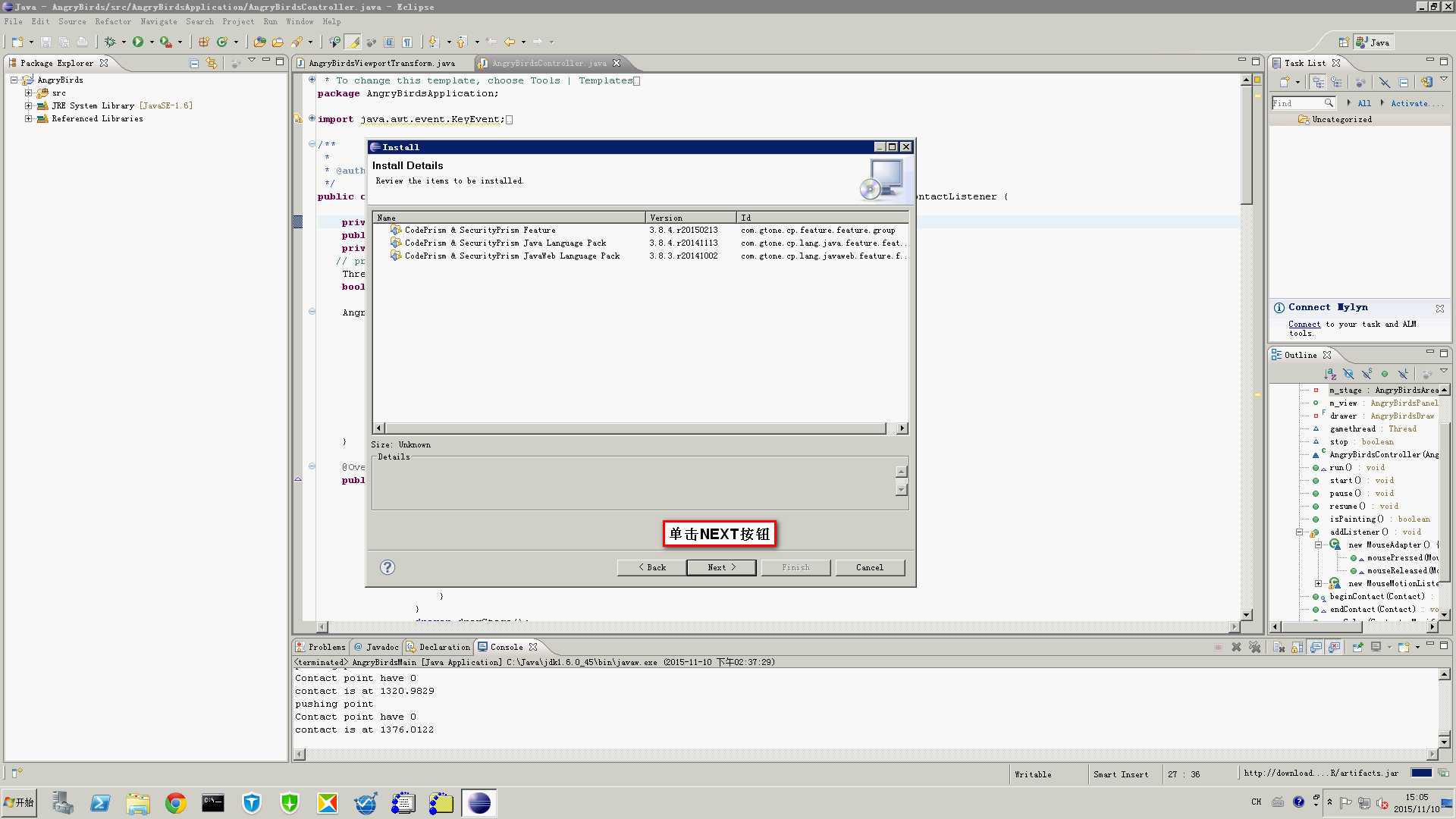Run the program with green Run icon
Viewport: 1456px width, 819px height.
(138, 42)
